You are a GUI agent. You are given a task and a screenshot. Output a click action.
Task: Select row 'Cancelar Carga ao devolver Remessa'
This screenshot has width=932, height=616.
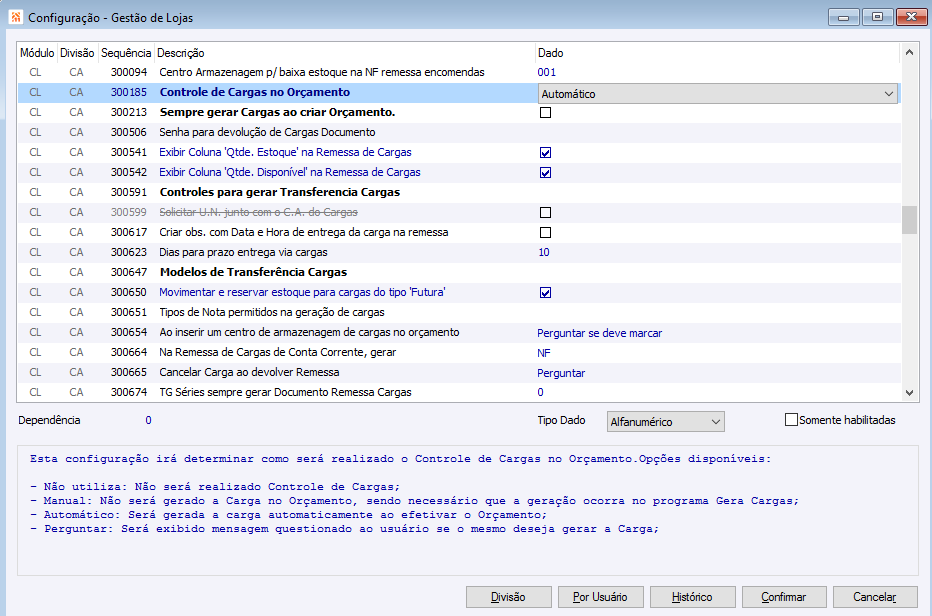click(459, 372)
